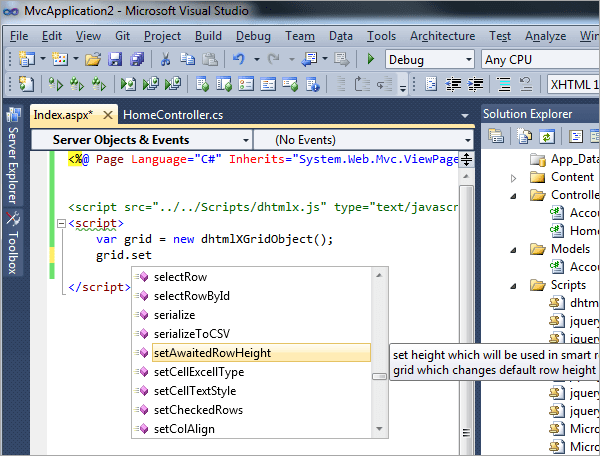This screenshot has height=456, width=600.
Task: Click Refresh icon in Solution Explorer
Action: click(x=547, y=136)
